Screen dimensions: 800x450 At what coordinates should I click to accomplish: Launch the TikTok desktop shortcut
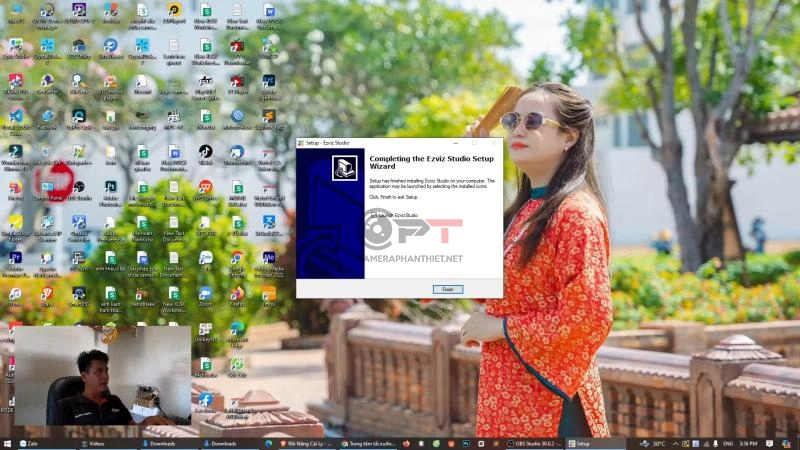(x=206, y=155)
